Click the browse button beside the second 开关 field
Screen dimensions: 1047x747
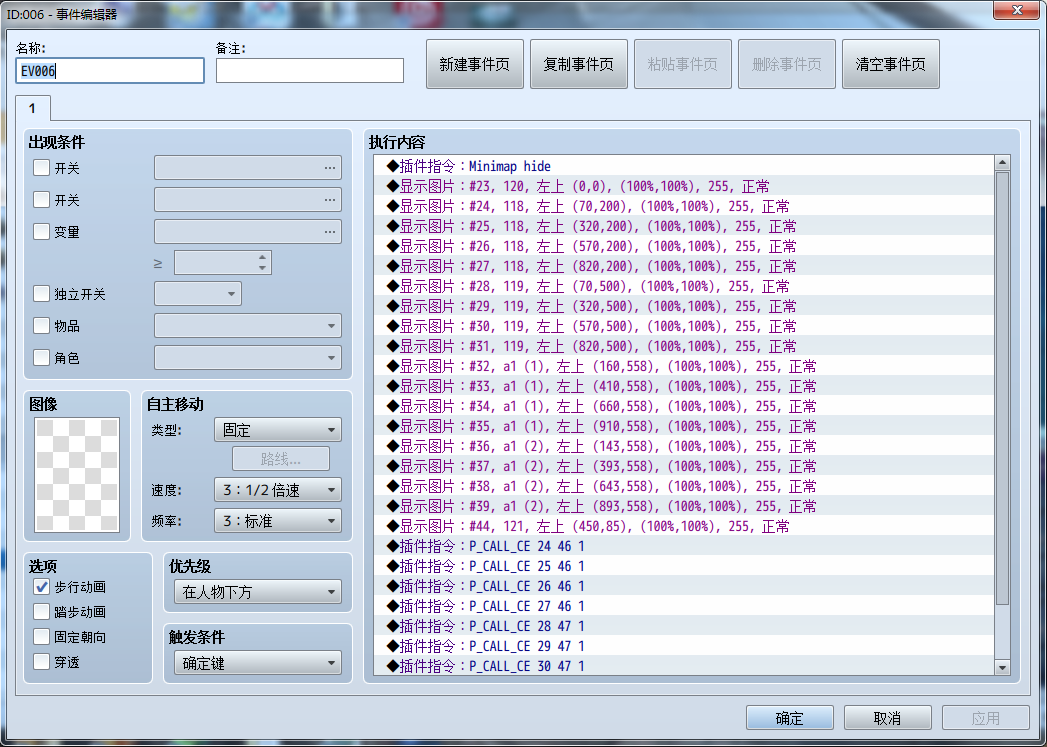330,199
